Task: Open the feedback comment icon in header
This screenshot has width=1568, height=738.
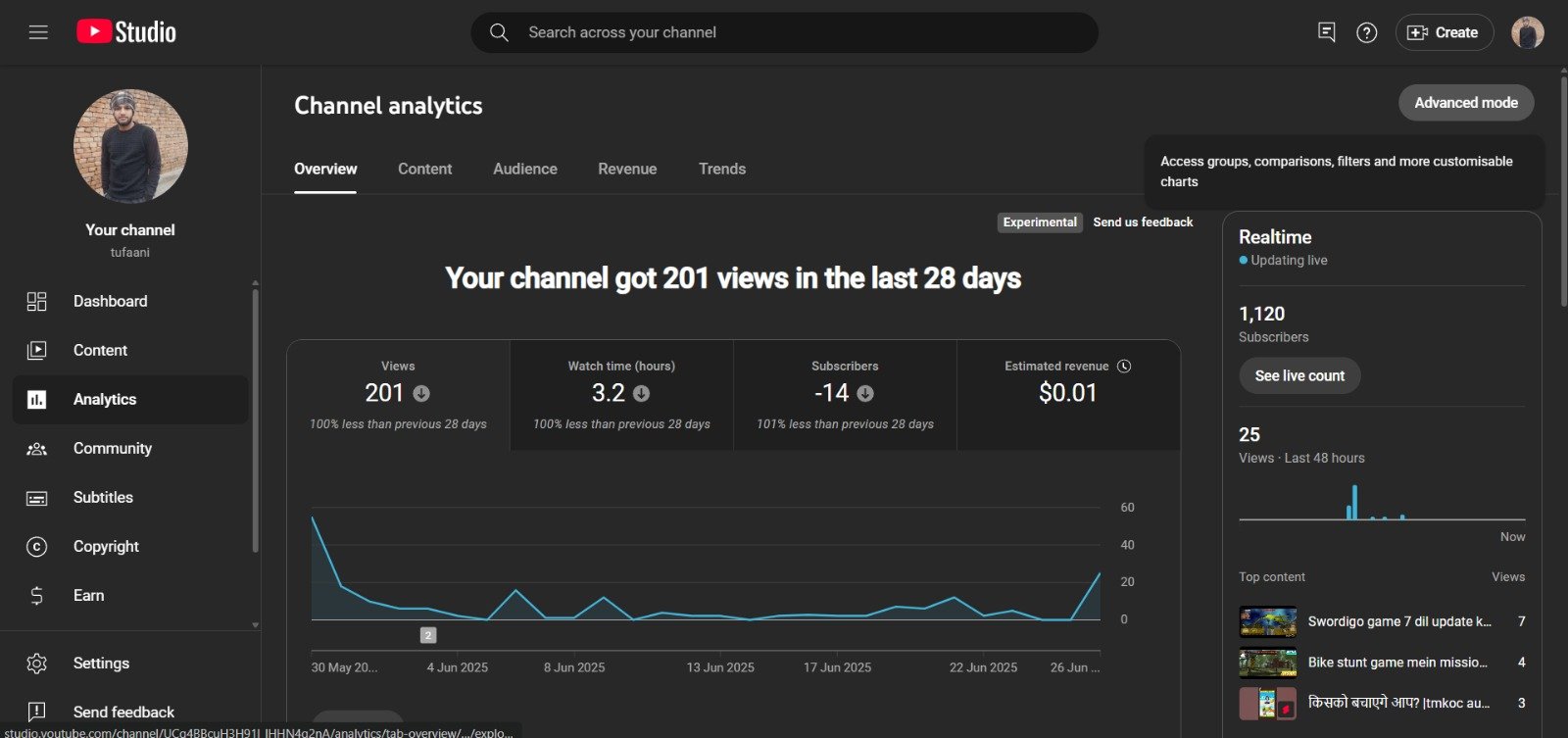Action: pyautogui.click(x=1326, y=32)
